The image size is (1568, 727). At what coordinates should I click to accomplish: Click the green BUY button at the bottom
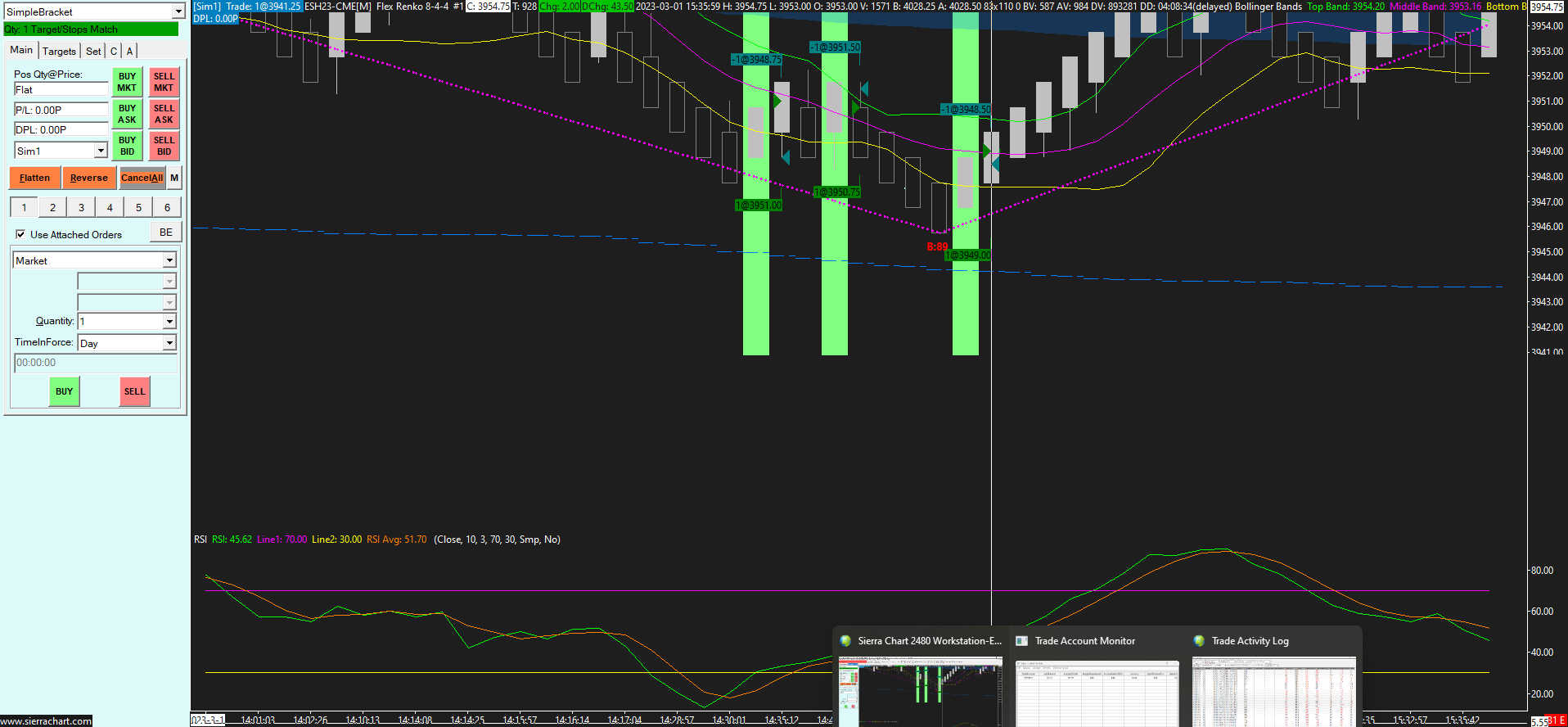pyautogui.click(x=64, y=391)
